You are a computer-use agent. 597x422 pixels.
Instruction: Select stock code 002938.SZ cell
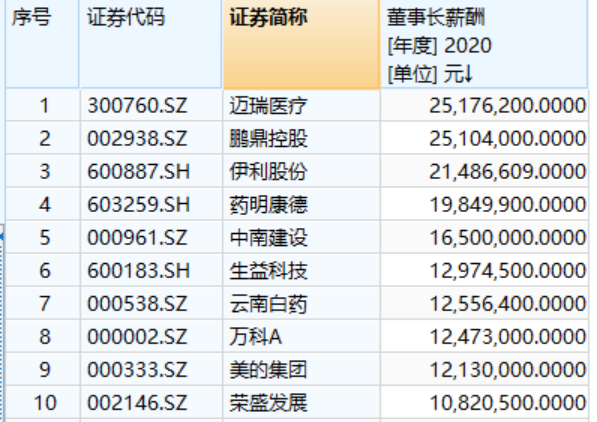pos(152,138)
